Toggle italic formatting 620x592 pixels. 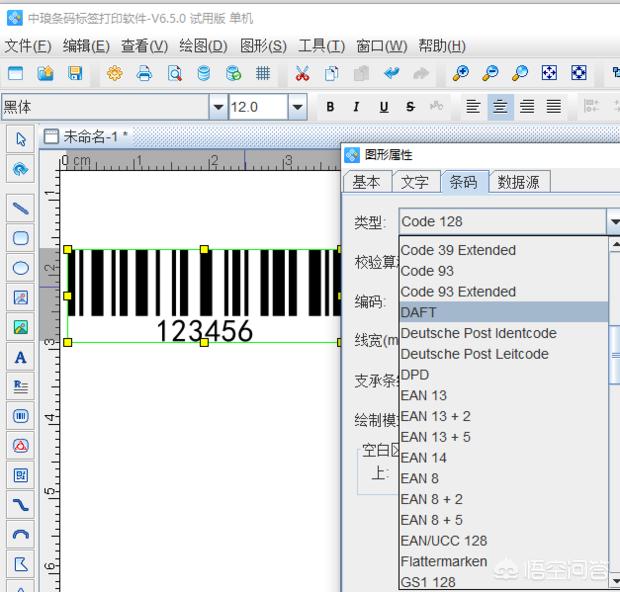356,107
